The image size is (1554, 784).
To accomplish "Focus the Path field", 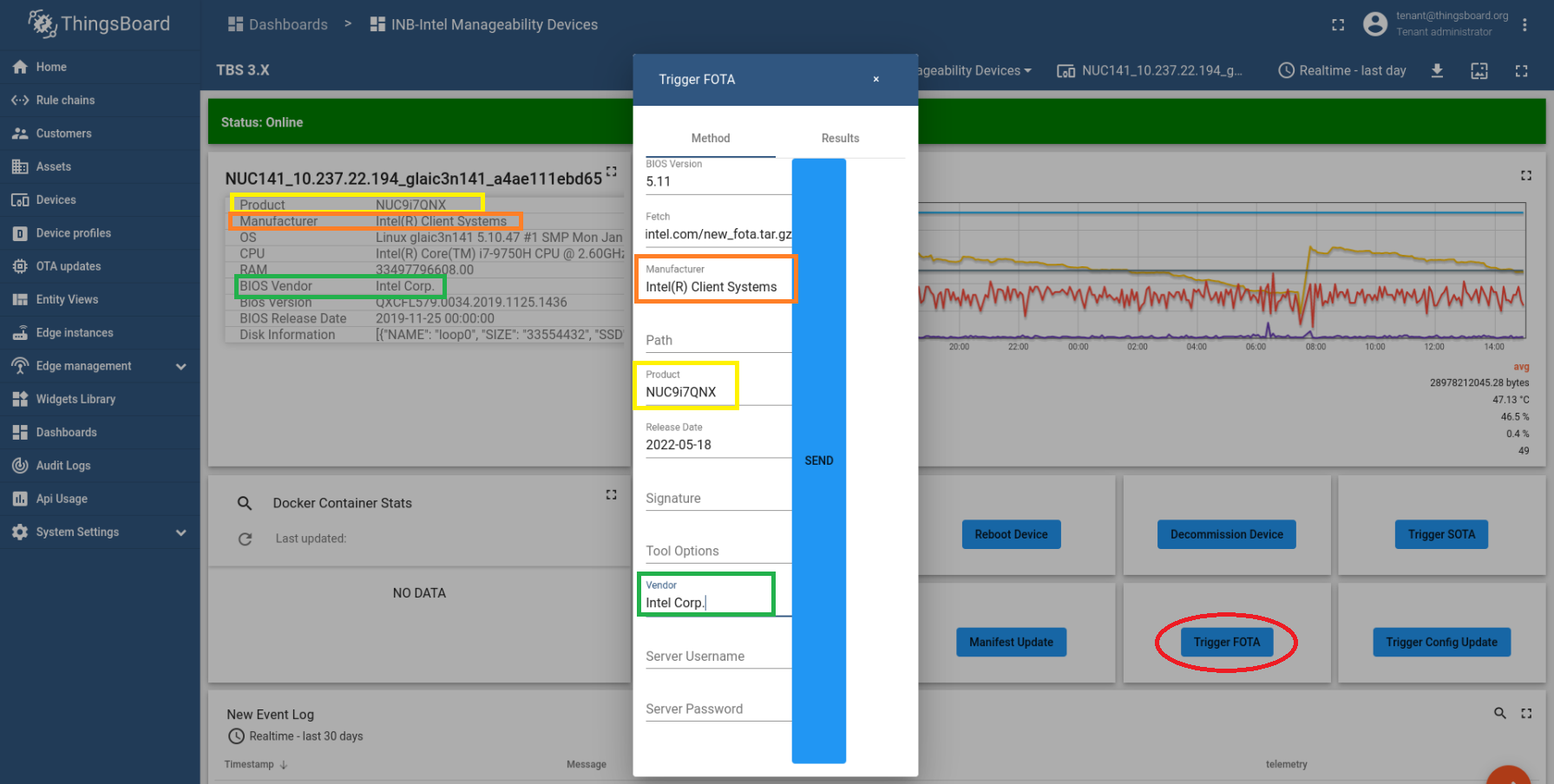I will (x=718, y=340).
